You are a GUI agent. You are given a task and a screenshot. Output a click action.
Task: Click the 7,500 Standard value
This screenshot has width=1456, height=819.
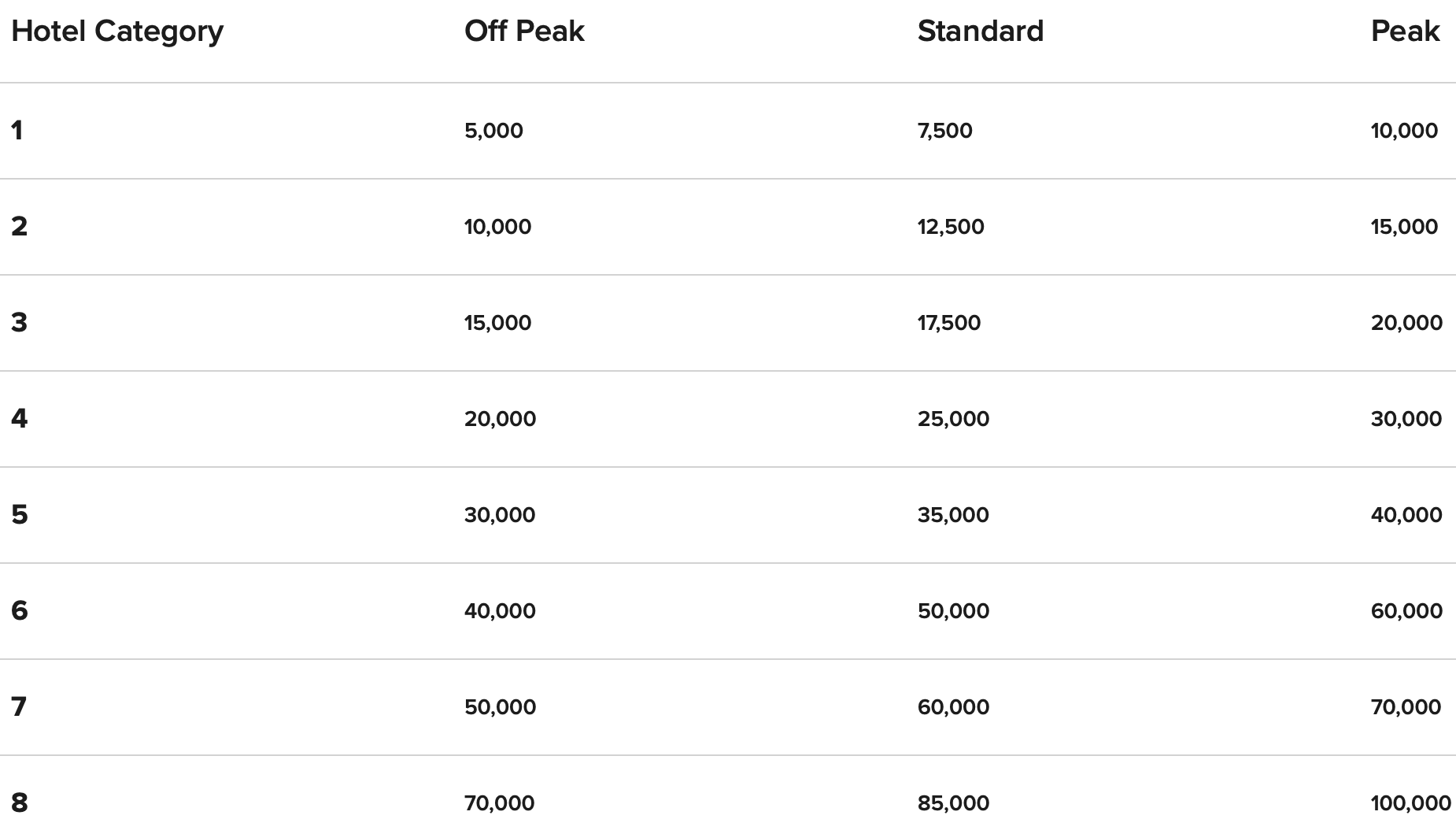pos(944,131)
